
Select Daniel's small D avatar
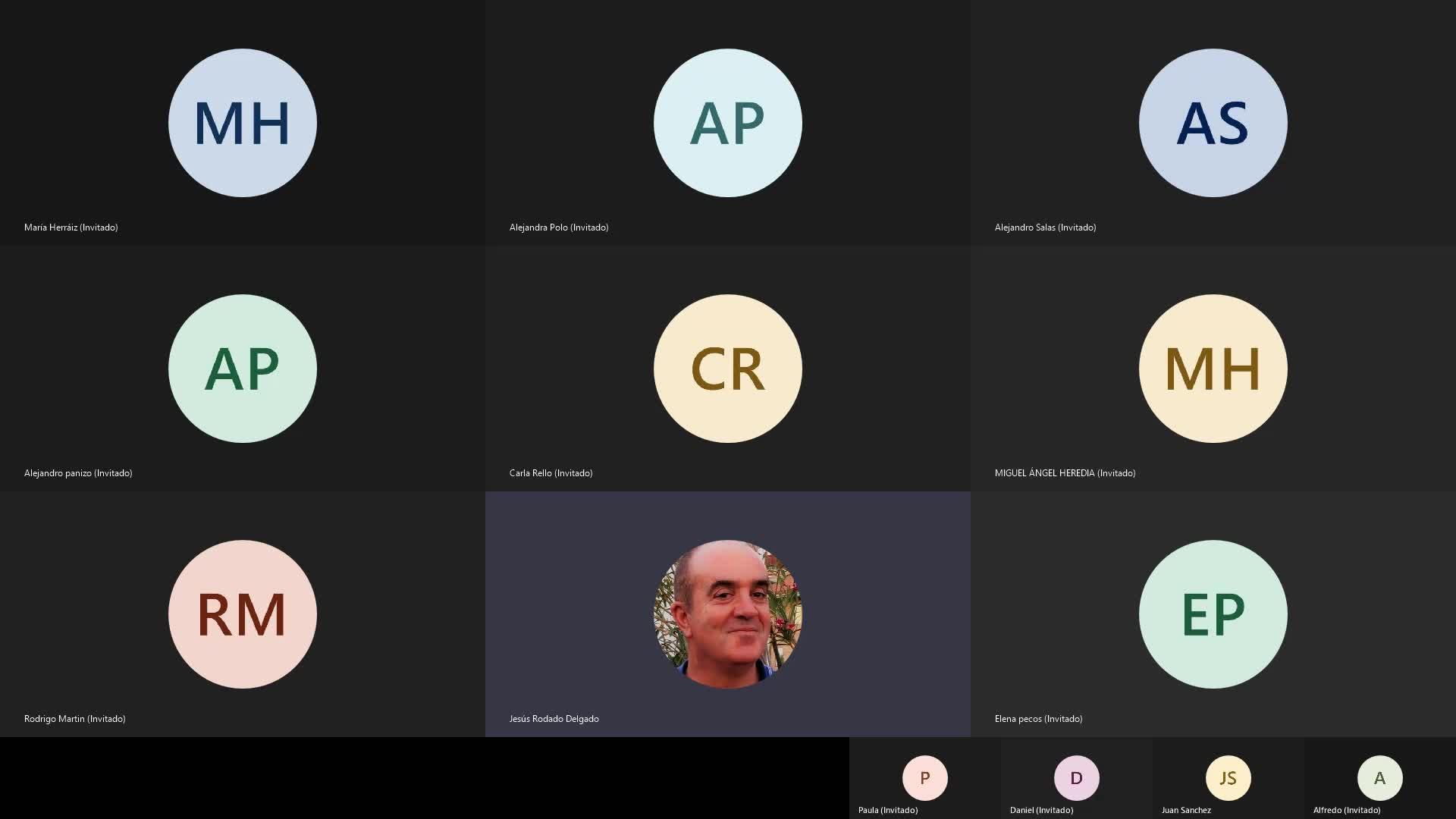[1077, 778]
